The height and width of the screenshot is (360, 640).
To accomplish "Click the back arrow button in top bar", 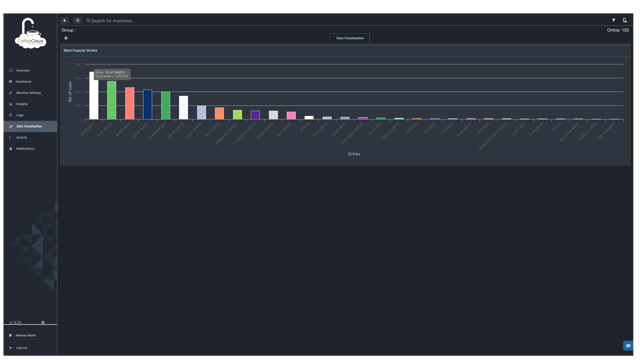I will pos(65,20).
